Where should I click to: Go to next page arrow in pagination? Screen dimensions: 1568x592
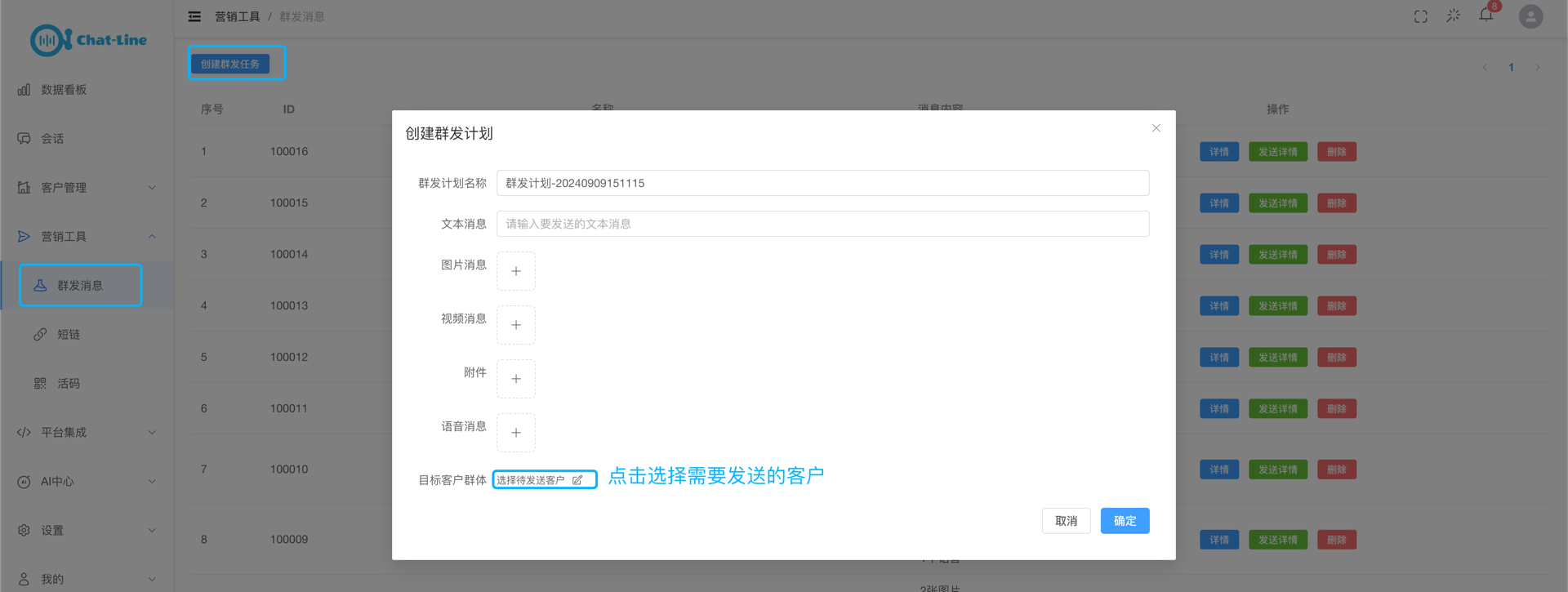tap(1537, 67)
